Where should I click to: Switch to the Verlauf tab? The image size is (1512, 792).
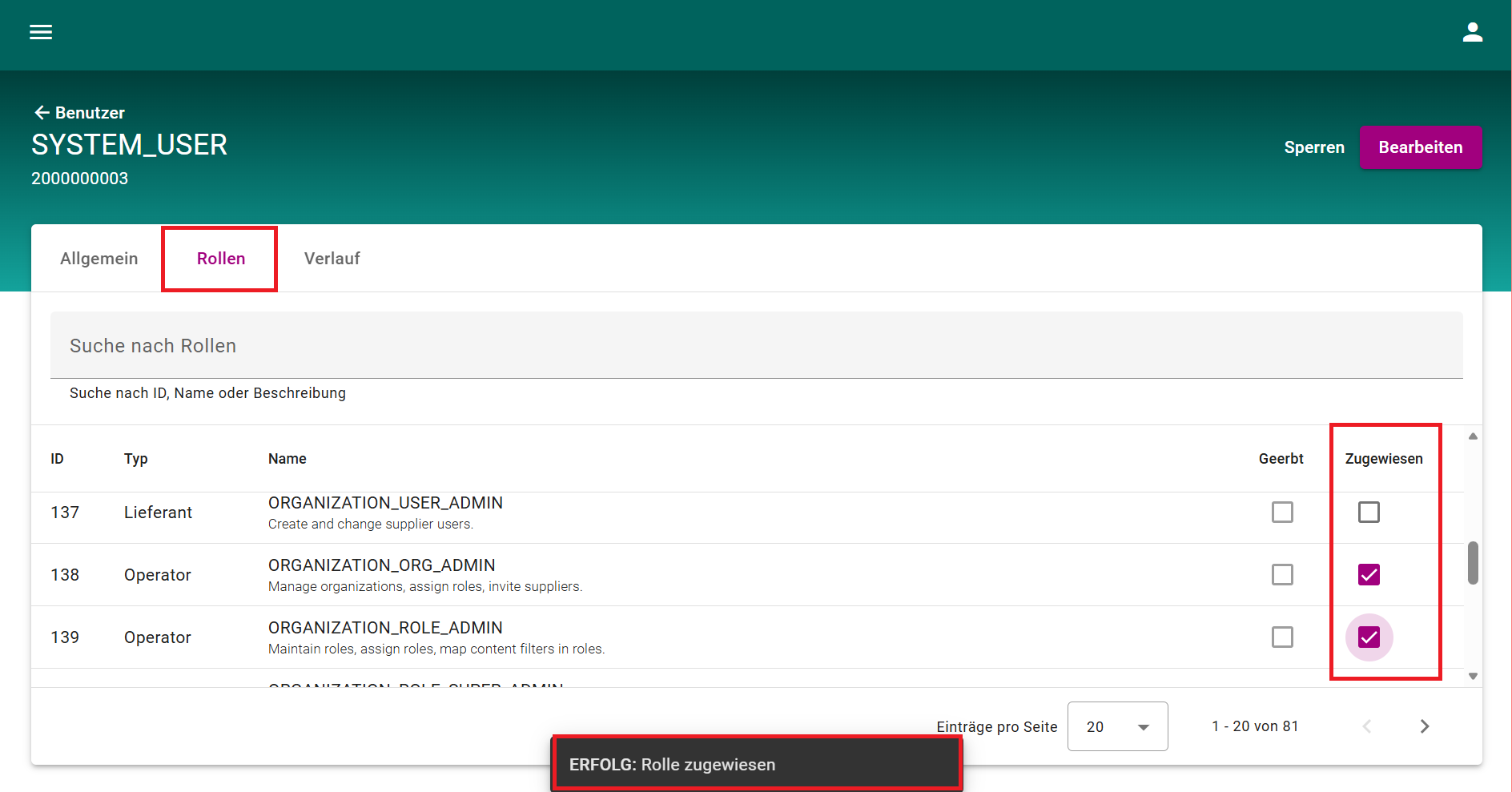332,259
